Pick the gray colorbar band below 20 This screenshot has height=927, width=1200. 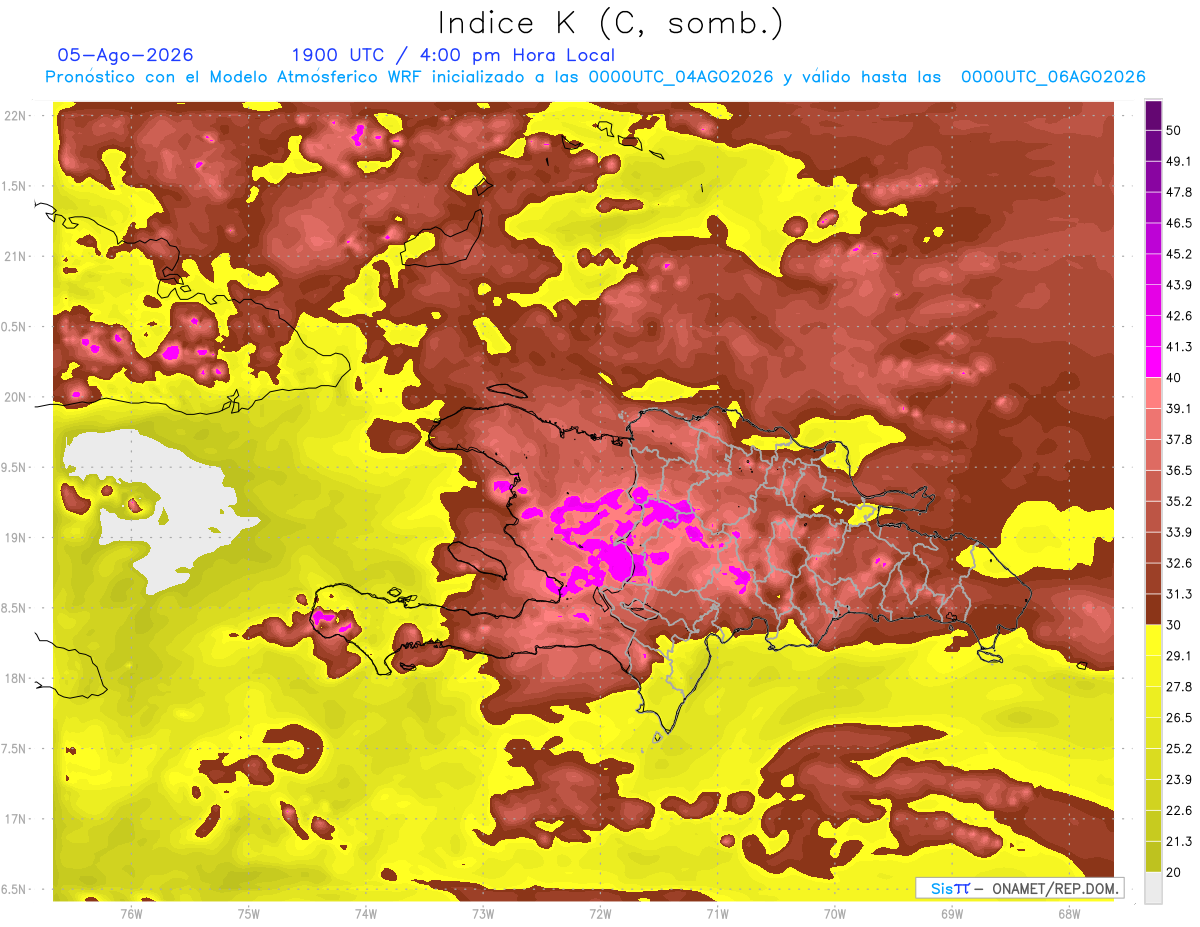pyautogui.click(x=1153, y=888)
